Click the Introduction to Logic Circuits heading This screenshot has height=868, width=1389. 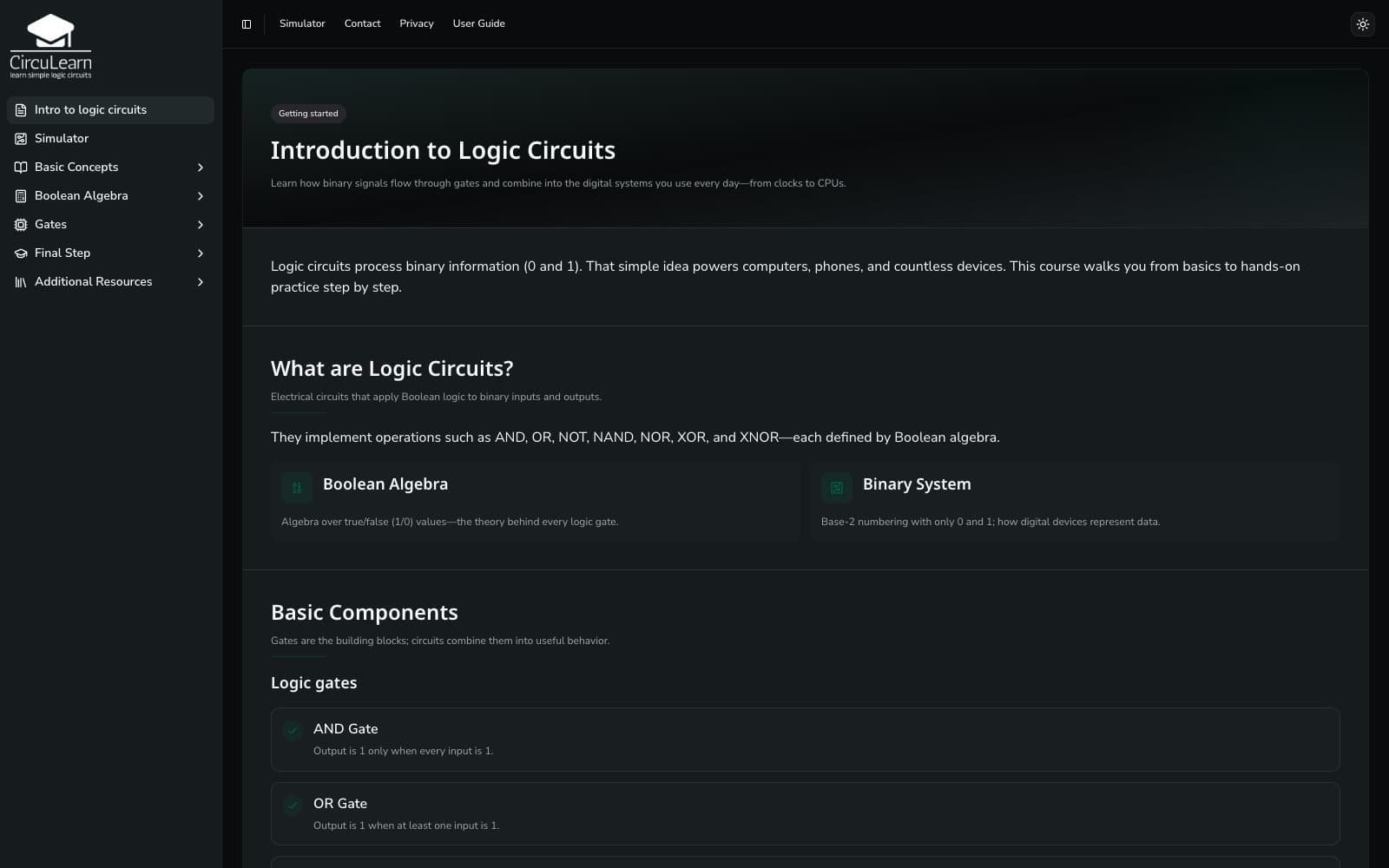(443, 150)
